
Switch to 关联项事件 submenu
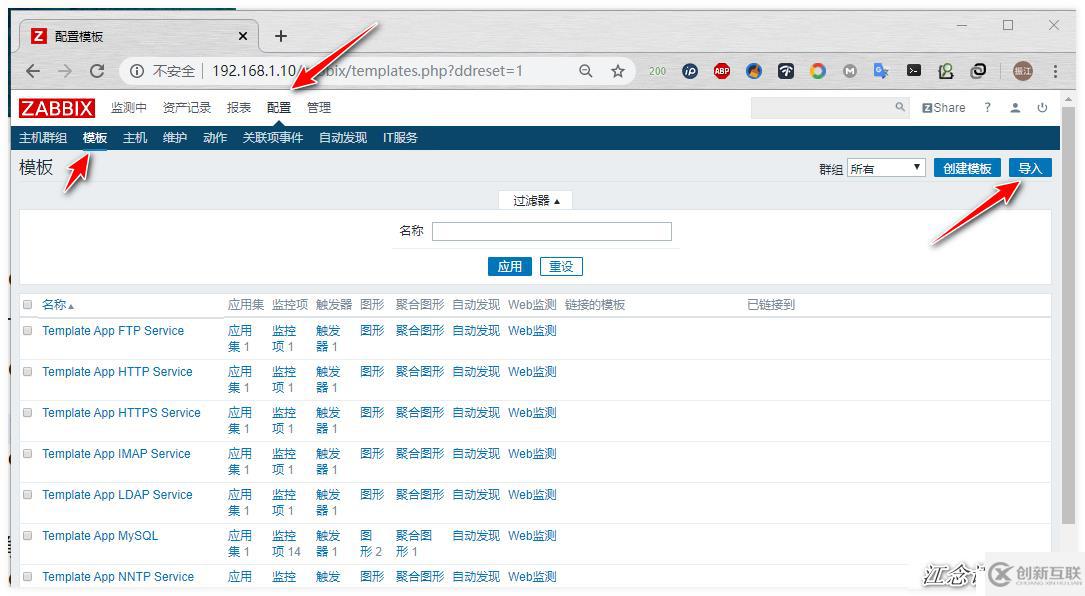(273, 138)
